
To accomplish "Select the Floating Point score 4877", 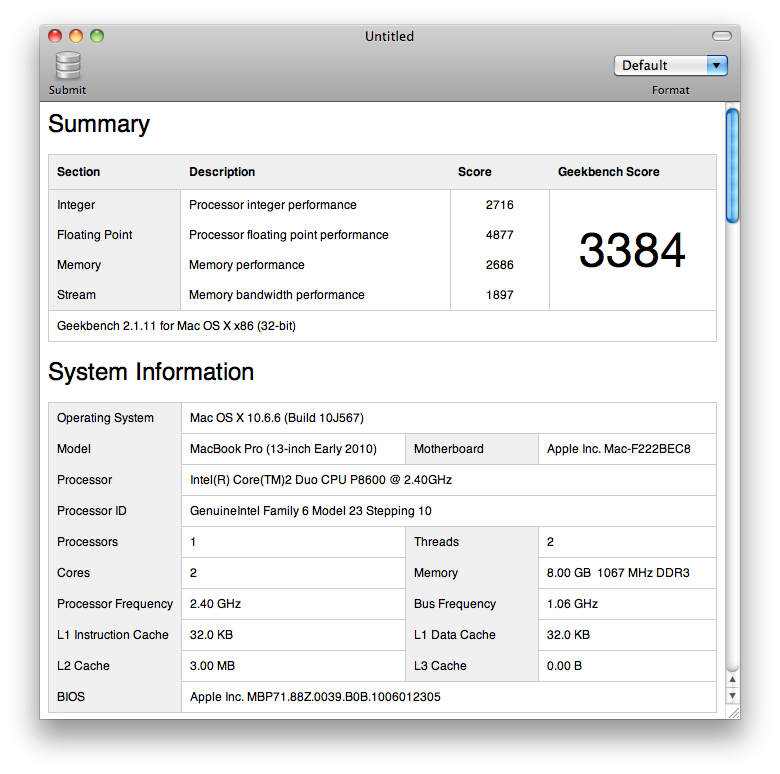I will point(499,235).
